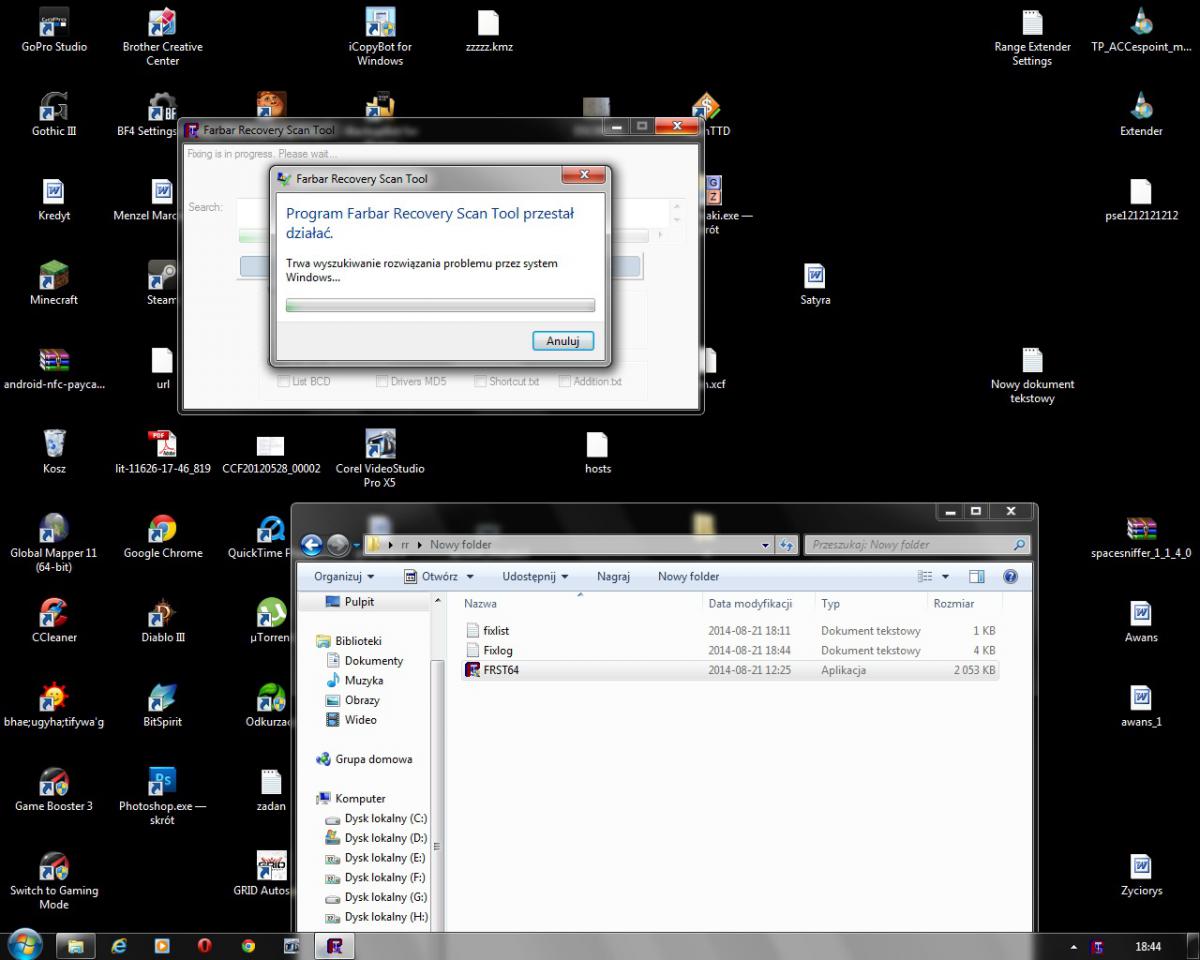Open the Satyra Word document
The height and width of the screenshot is (960, 1200).
click(815, 283)
